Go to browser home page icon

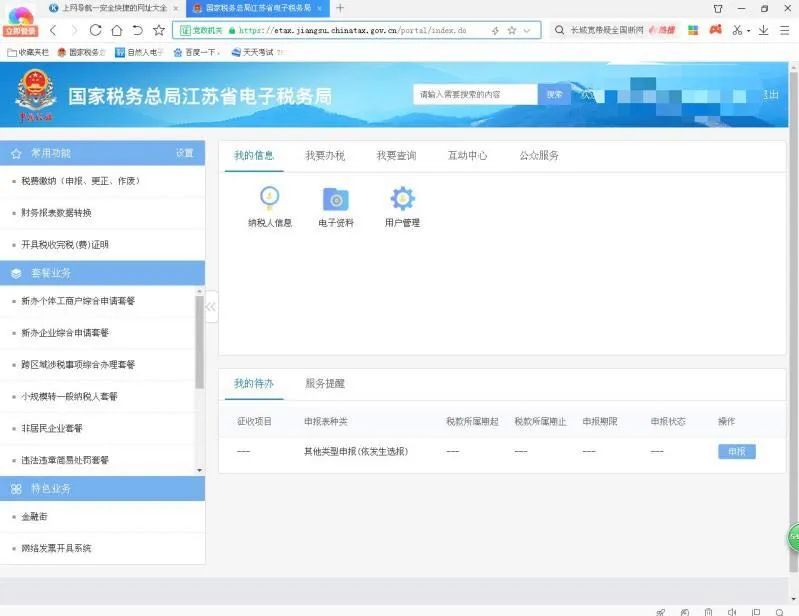click(x=117, y=30)
